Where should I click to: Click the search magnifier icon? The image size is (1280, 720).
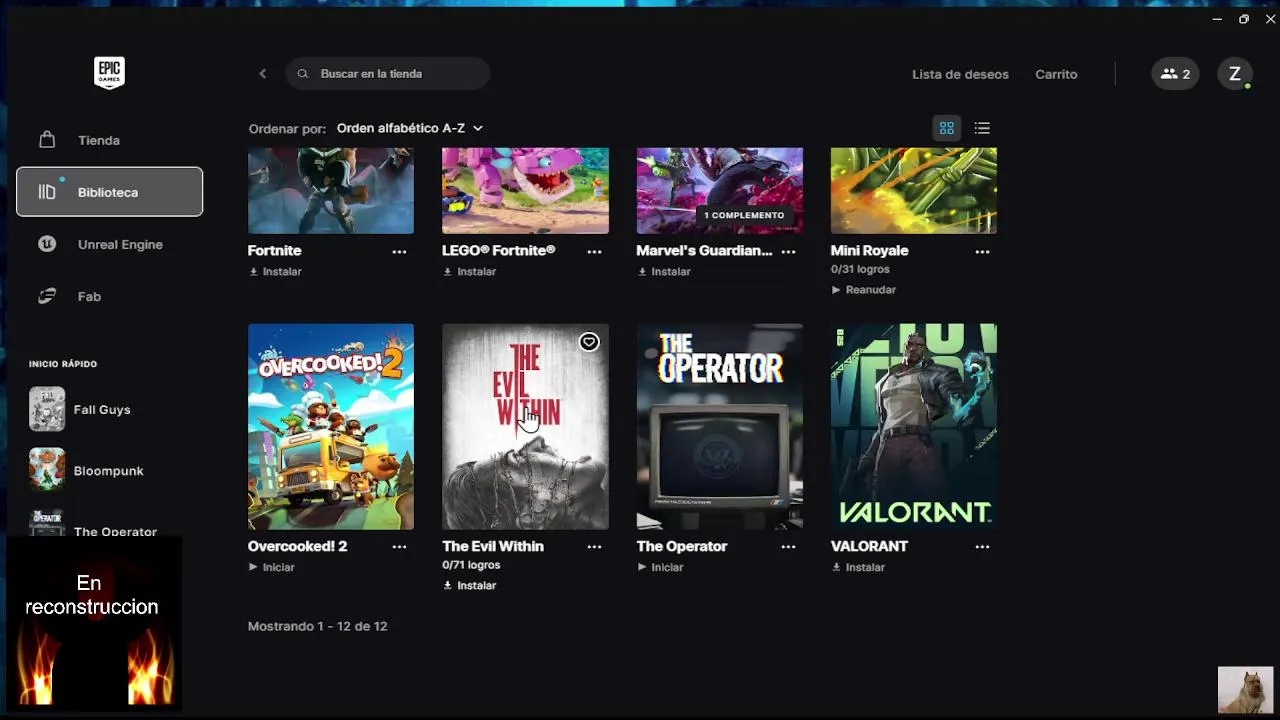tap(303, 74)
